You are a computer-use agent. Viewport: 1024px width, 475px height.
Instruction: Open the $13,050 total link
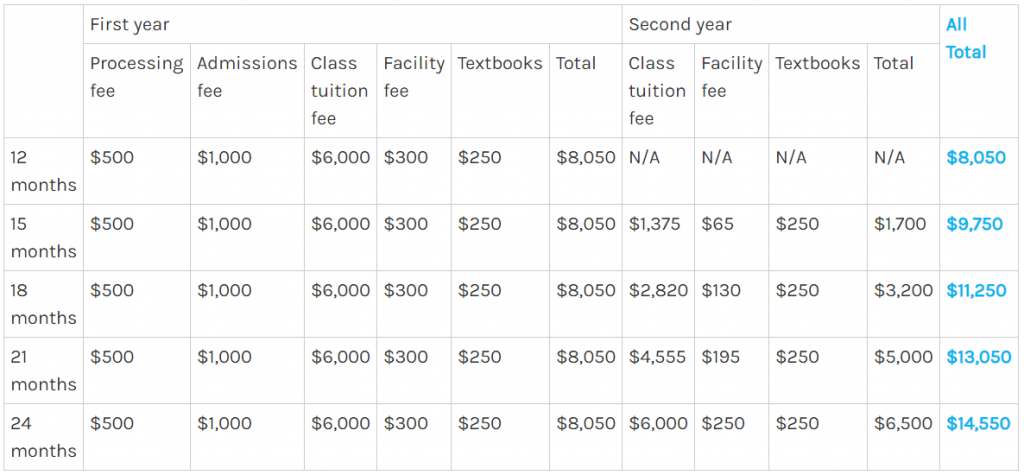tap(978, 357)
